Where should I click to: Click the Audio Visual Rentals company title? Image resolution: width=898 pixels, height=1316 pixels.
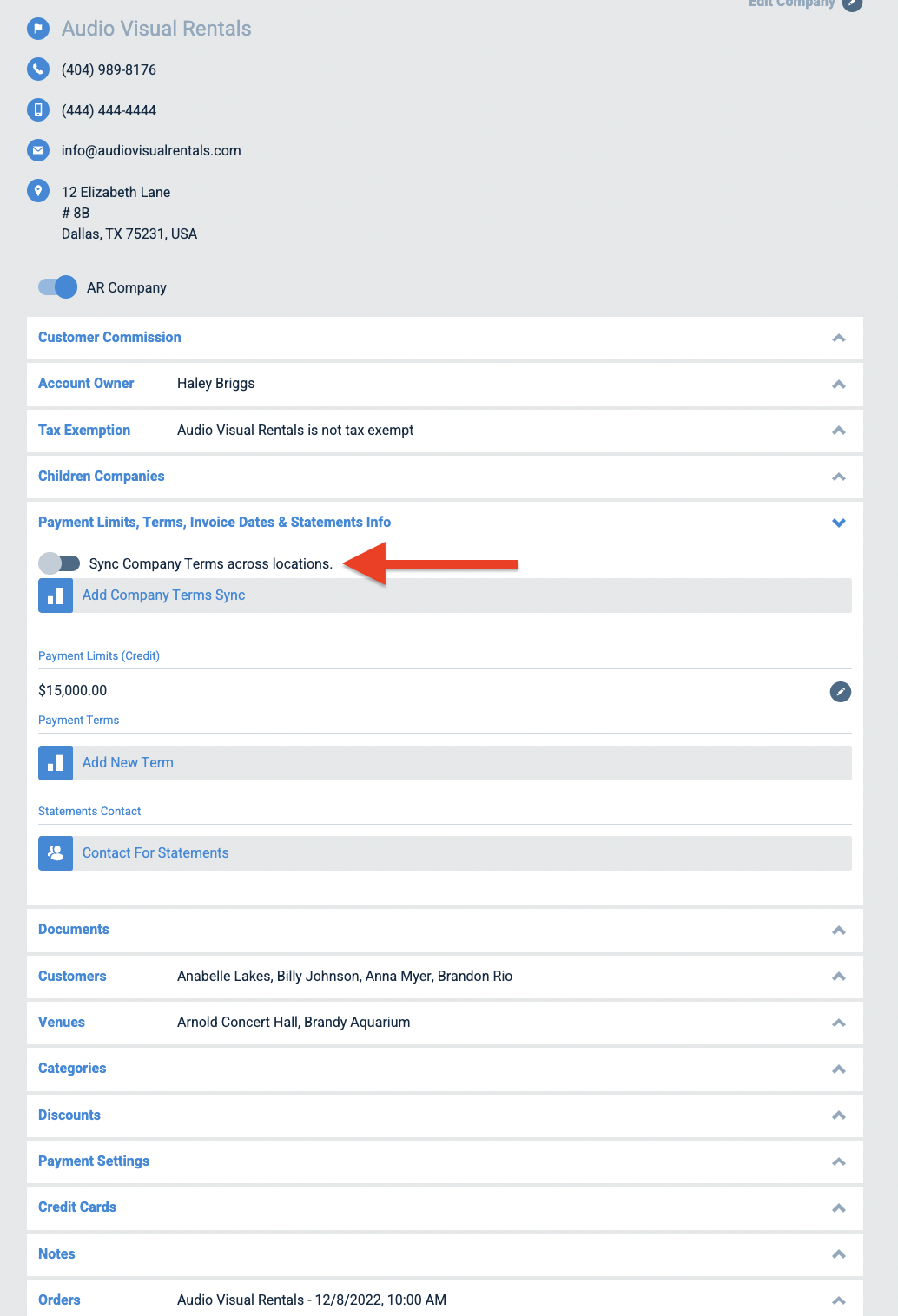coord(156,29)
